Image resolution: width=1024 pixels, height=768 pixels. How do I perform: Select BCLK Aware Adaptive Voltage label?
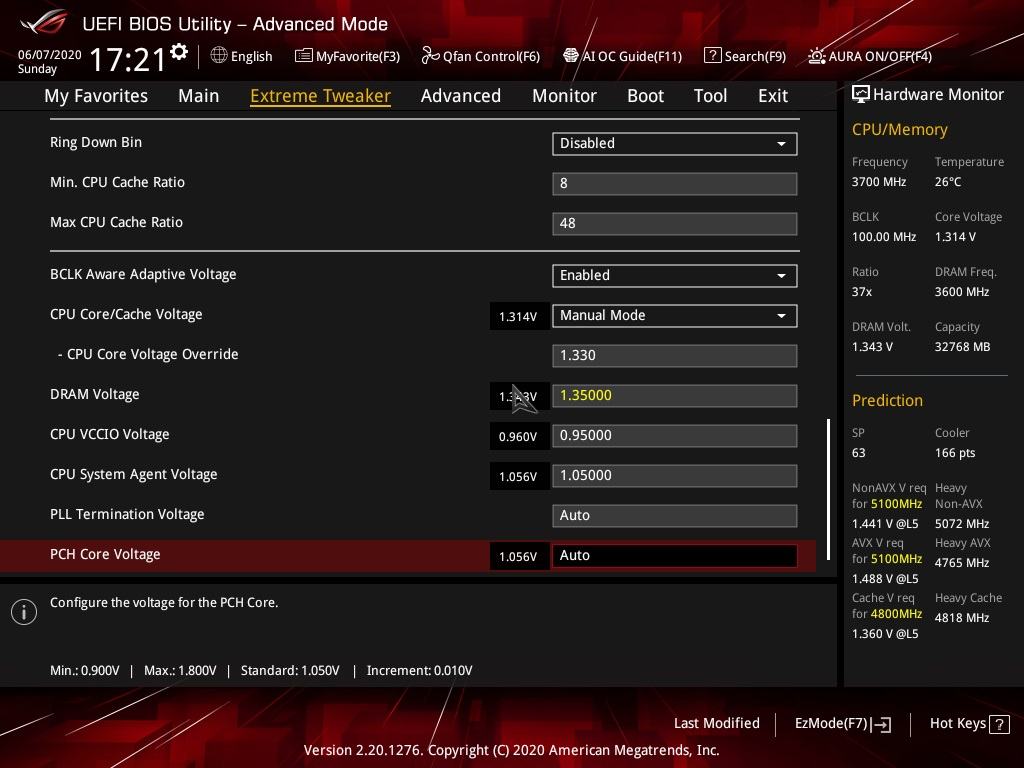coord(143,274)
